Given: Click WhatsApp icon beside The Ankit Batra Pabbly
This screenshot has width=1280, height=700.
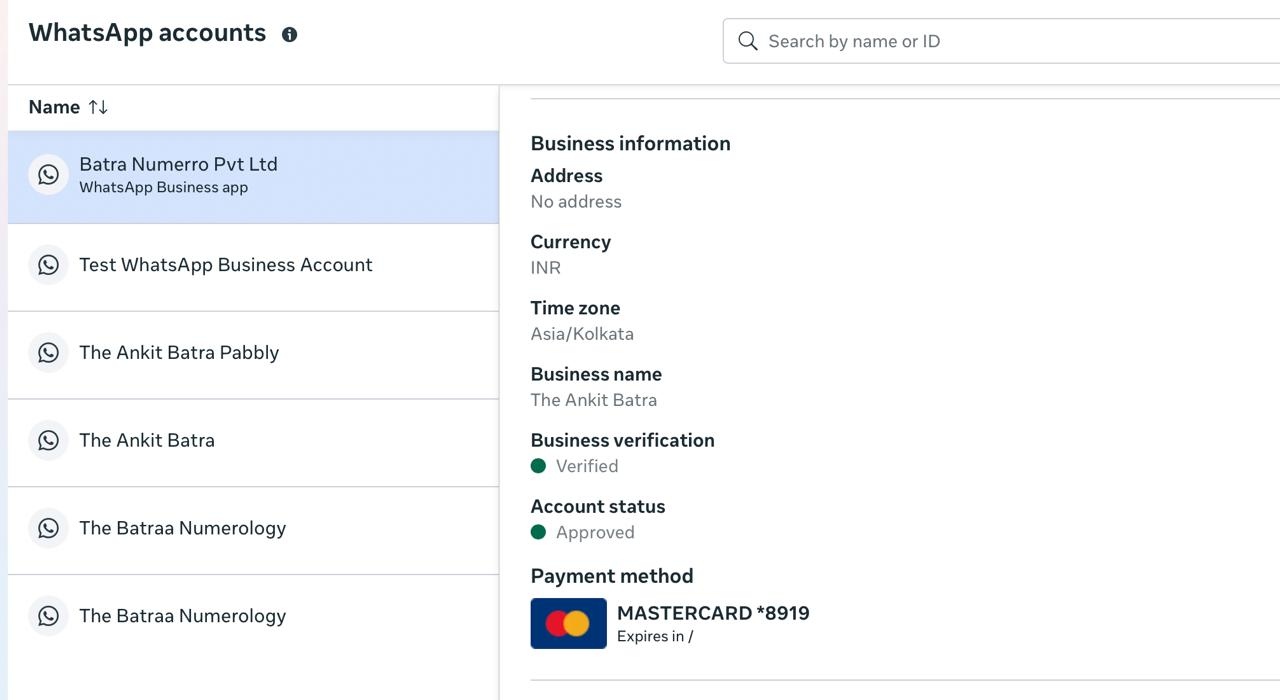Looking at the screenshot, I should pyautogui.click(x=48, y=353).
